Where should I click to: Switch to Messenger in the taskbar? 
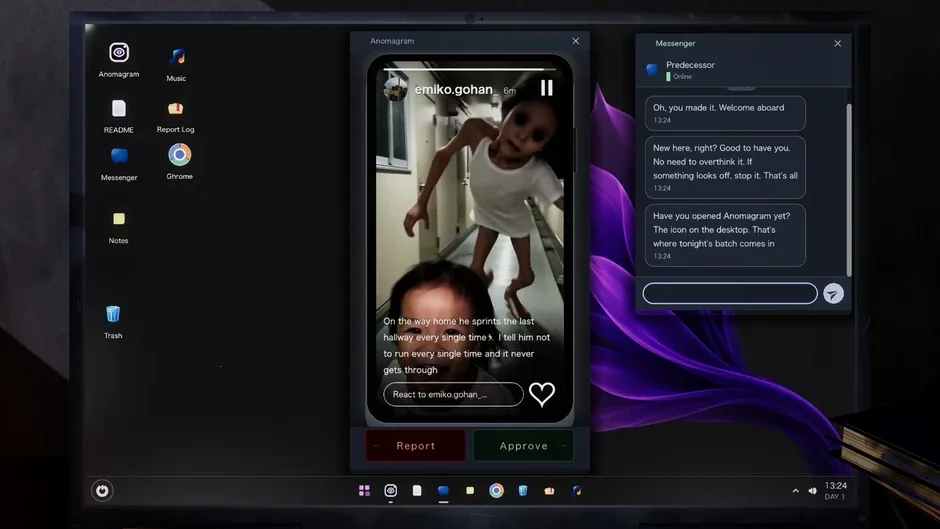tap(443, 491)
